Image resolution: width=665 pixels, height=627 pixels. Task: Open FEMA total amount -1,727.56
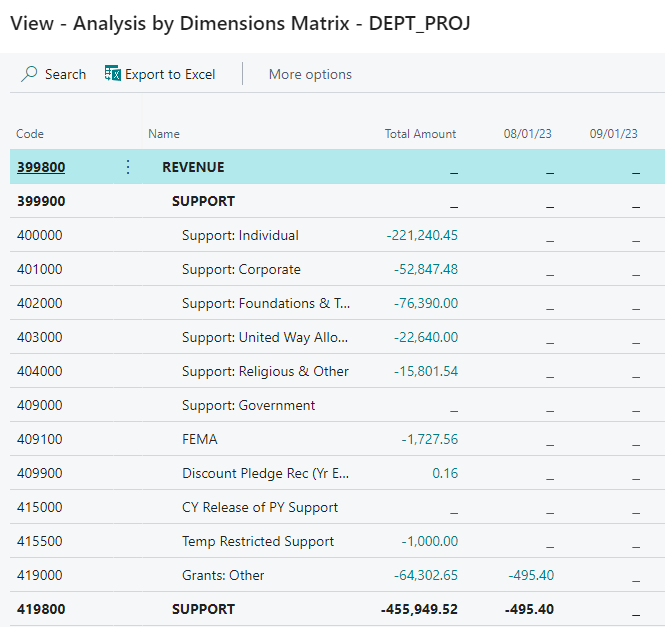coord(429,440)
